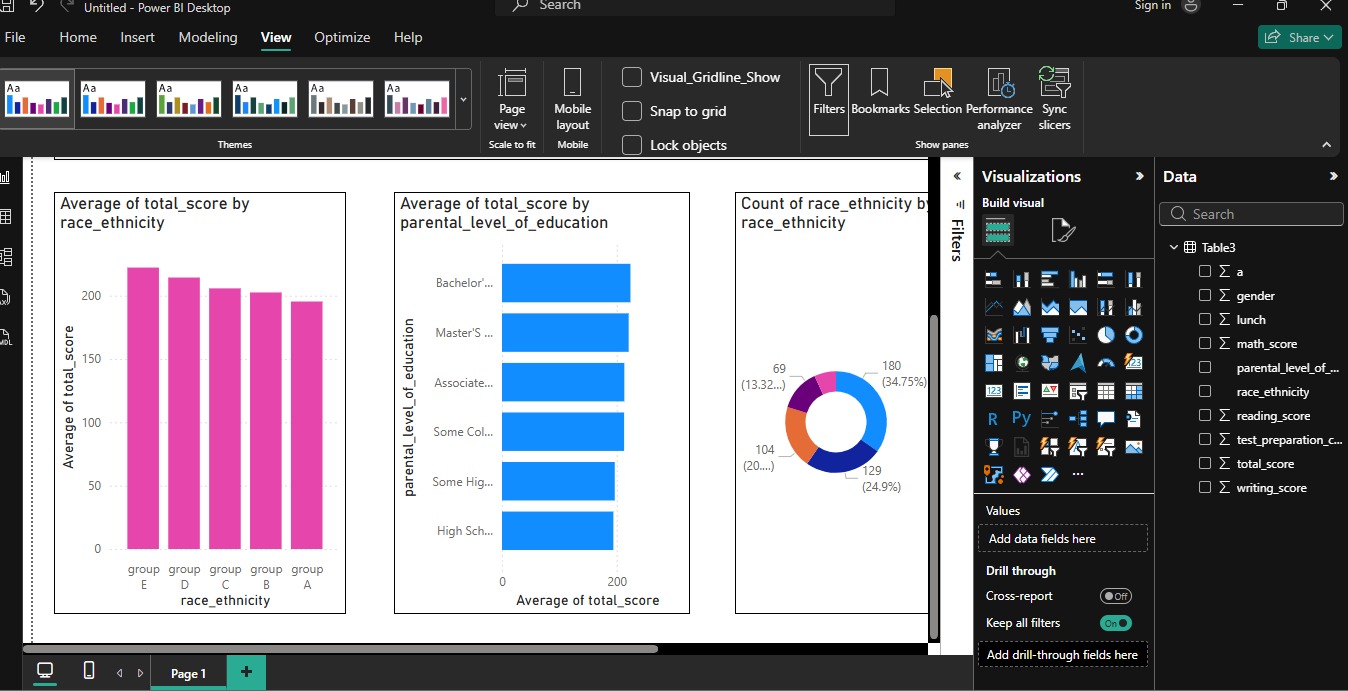1348x691 pixels.
Task: Expand the themes gallery dropdown
Action: (463, 99)
